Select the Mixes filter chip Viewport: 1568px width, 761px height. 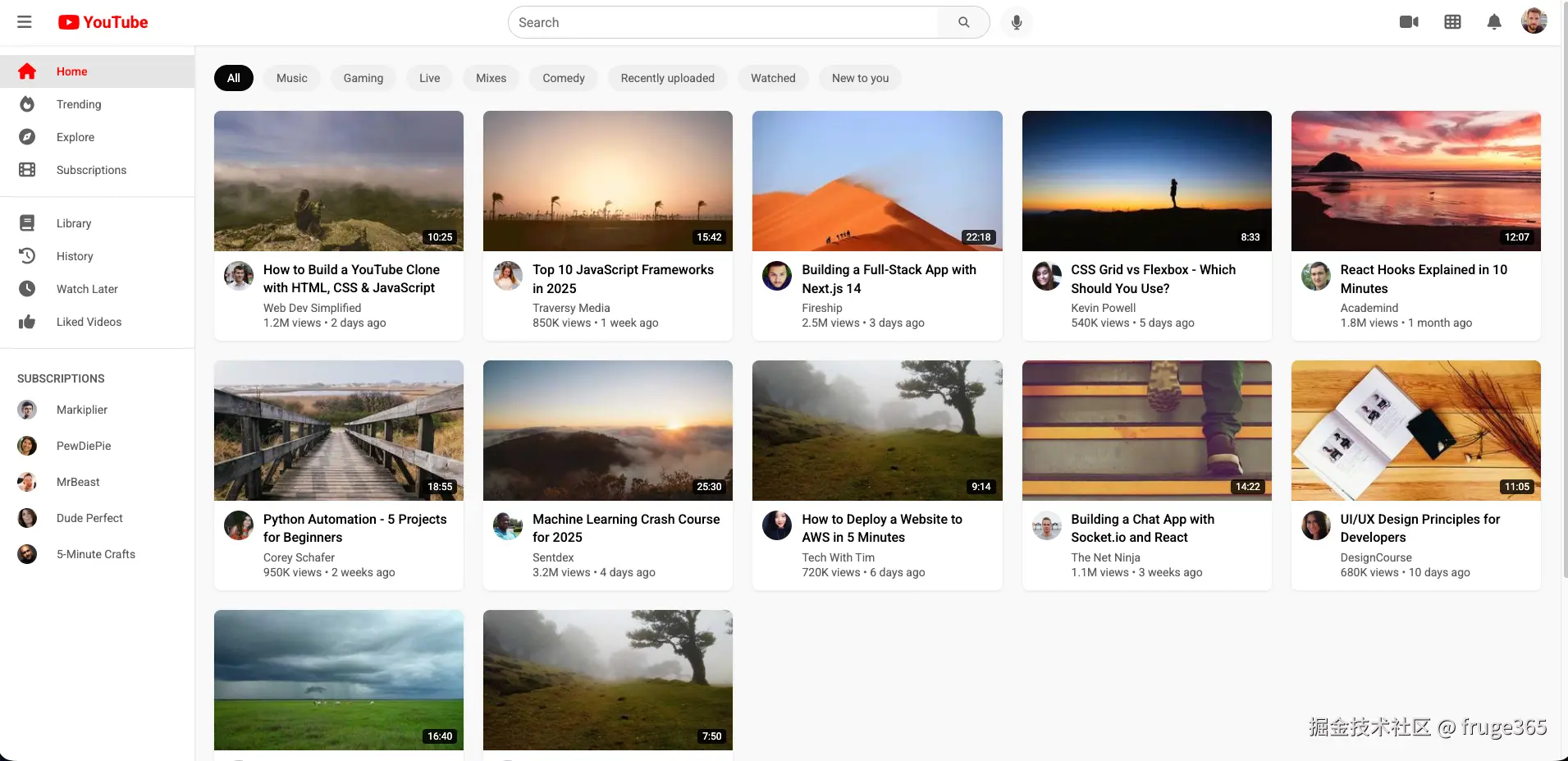(491, 78)
